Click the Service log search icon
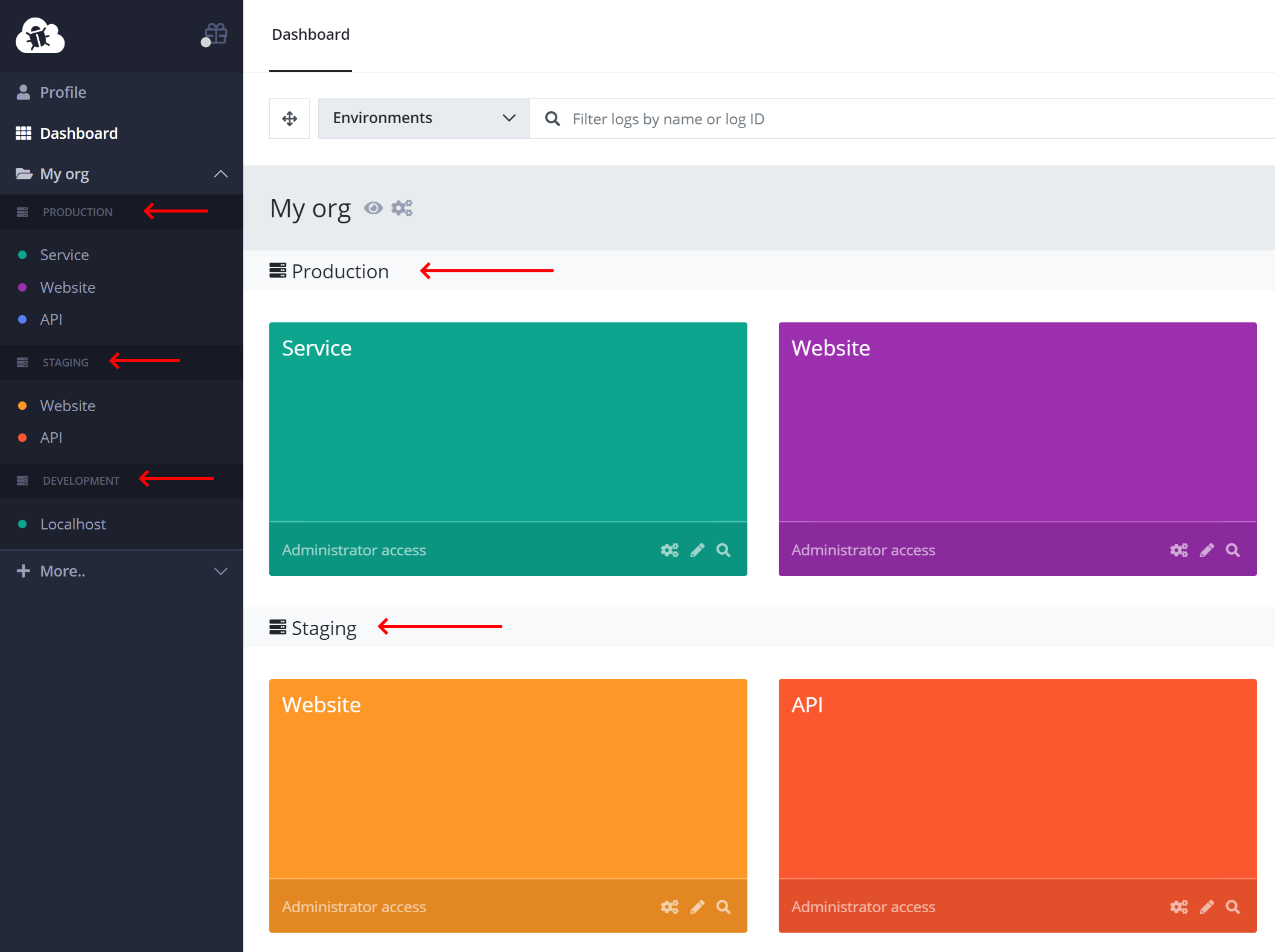 coord(723,550)
